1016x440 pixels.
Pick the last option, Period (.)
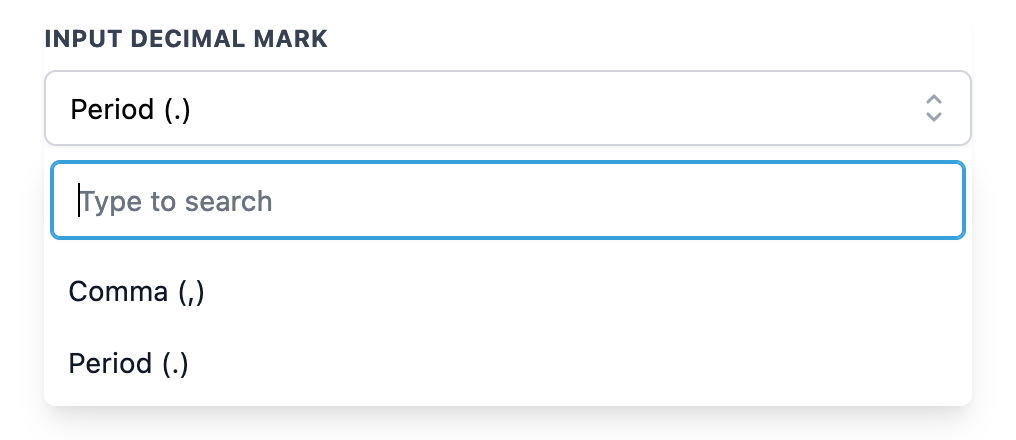click(x=129, y=363)
